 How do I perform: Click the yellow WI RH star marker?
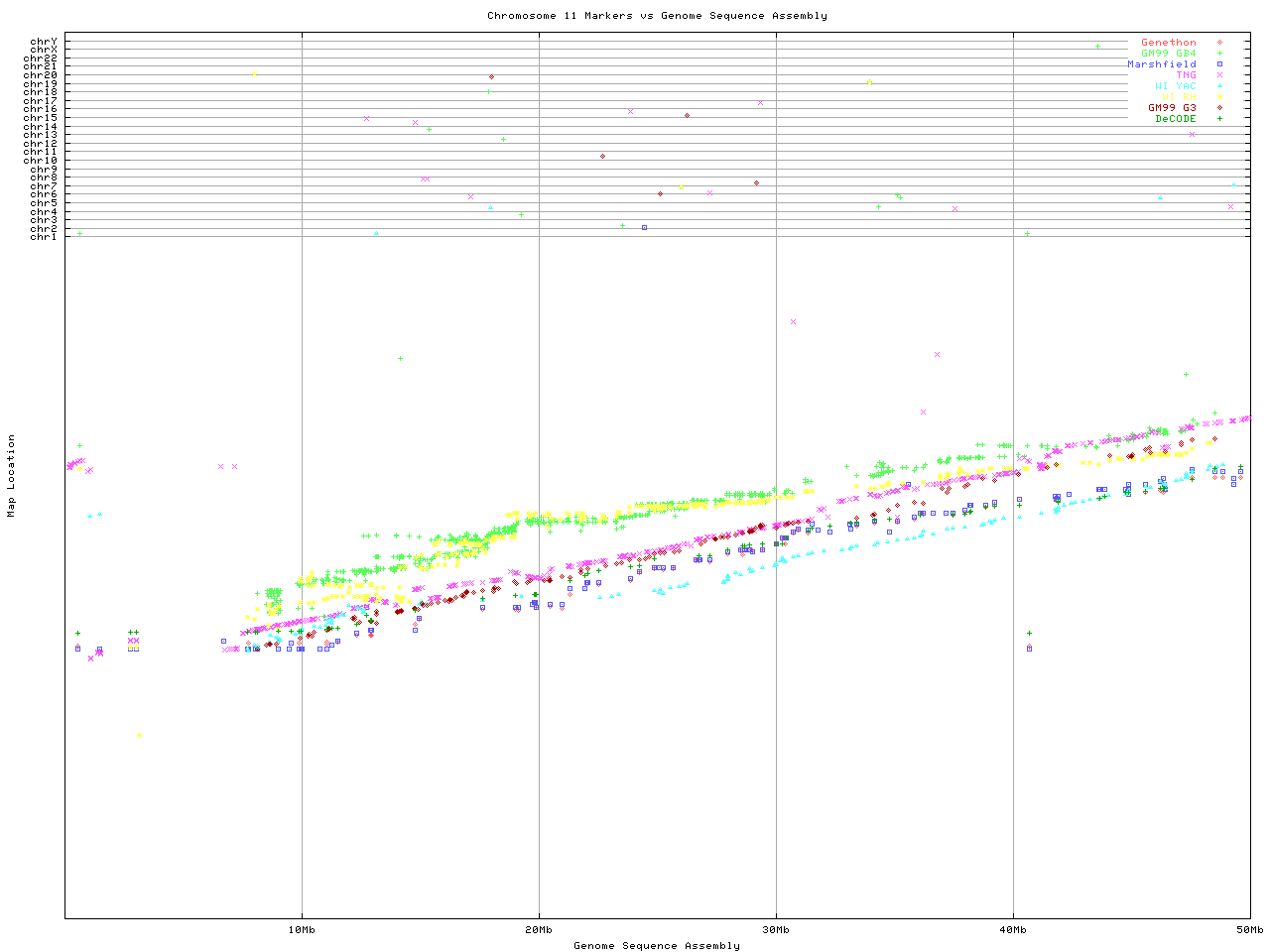1219,97
